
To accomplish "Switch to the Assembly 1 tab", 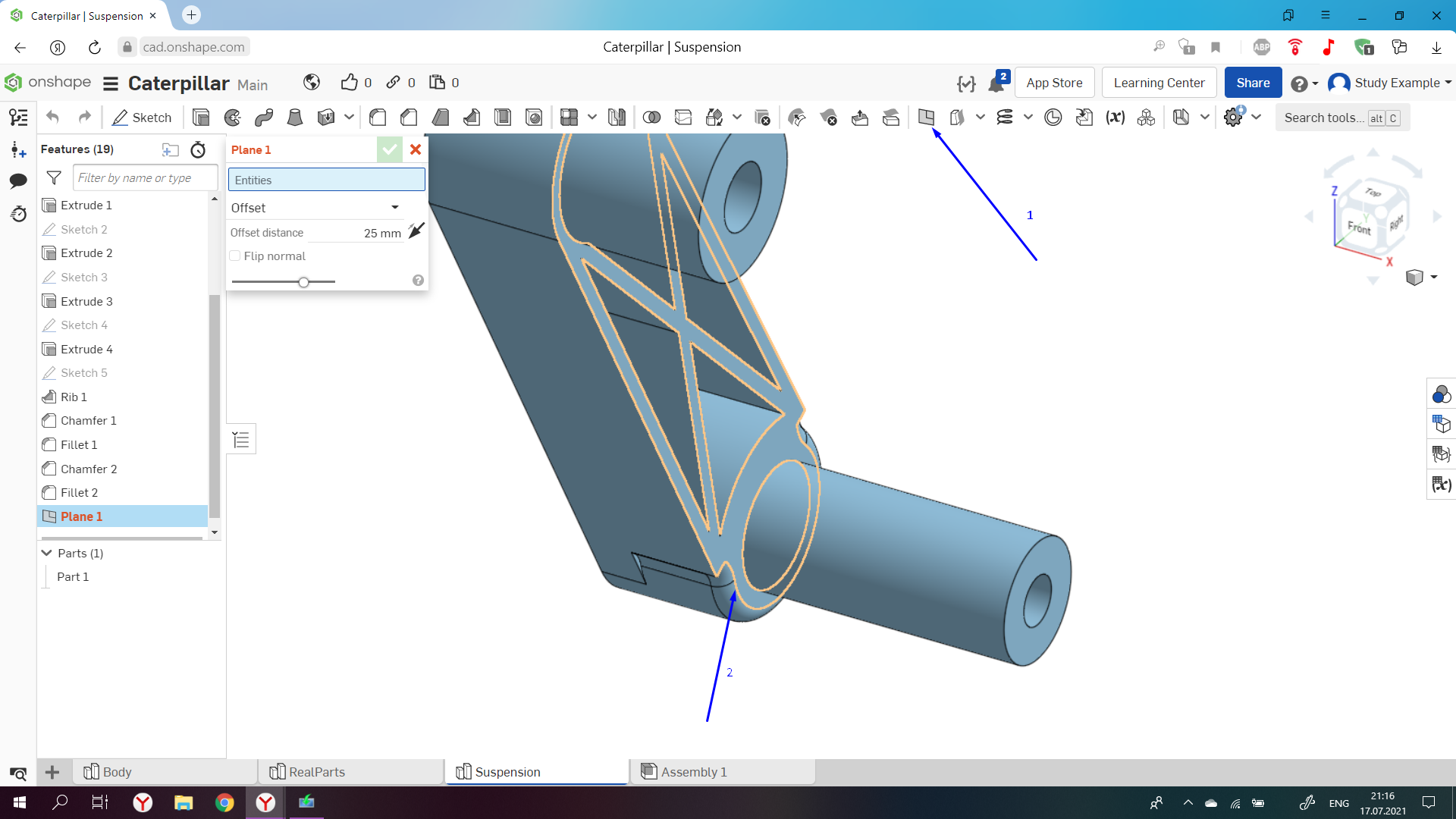I will (723, 772).
